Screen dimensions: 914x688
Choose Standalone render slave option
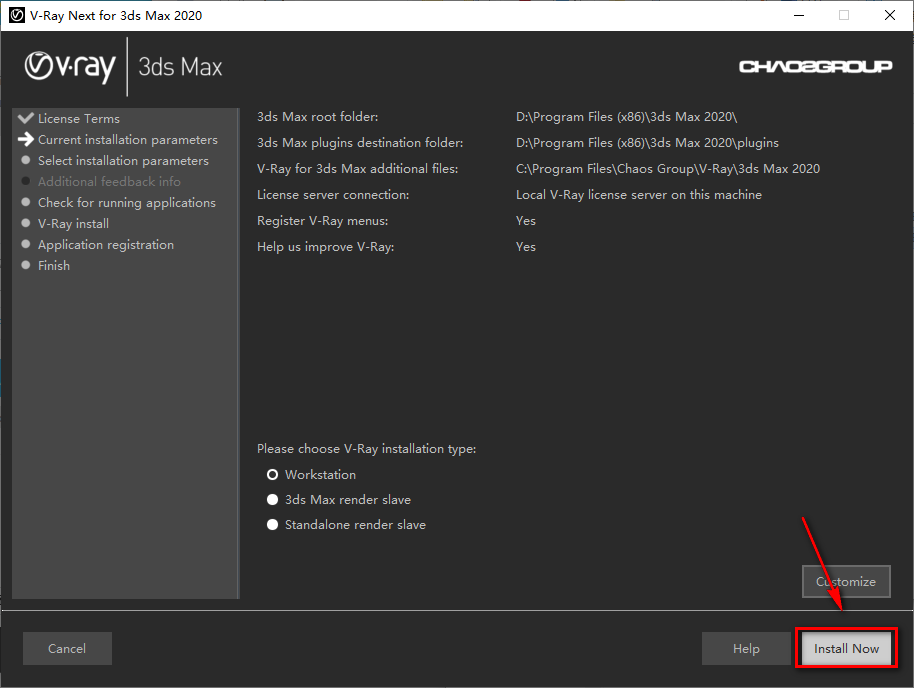tap(272, 524)
